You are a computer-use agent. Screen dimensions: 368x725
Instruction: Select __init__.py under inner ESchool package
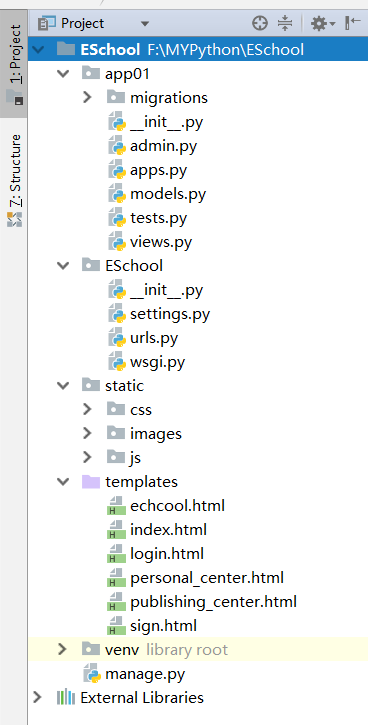point(166,290)
